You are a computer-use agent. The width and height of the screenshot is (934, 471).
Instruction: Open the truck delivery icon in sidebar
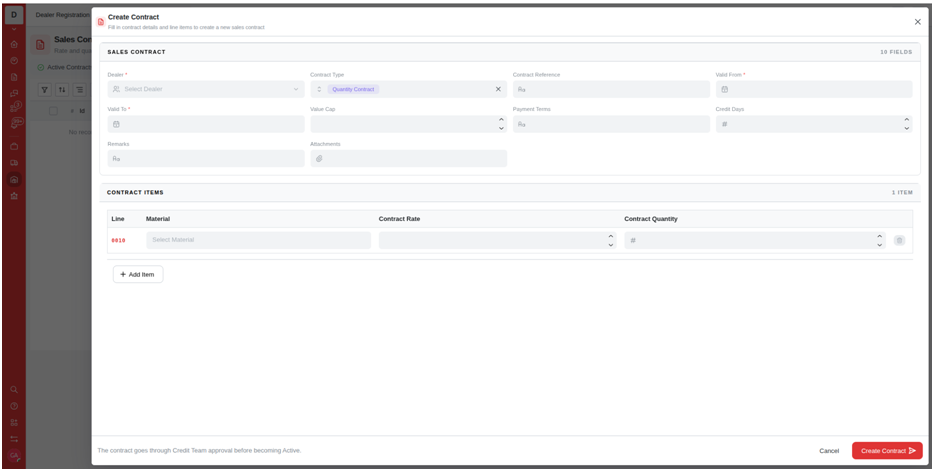14,163
